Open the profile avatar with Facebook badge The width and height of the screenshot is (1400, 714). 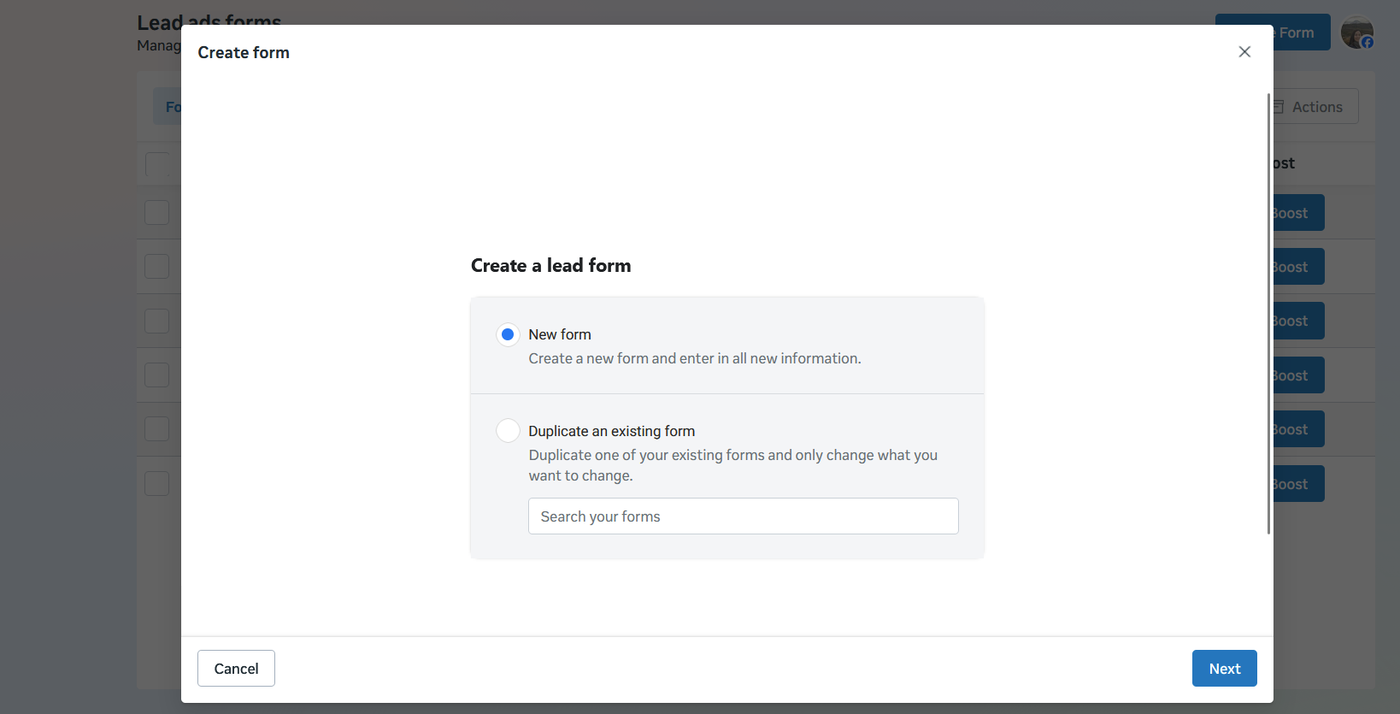tap(1357, 32)
